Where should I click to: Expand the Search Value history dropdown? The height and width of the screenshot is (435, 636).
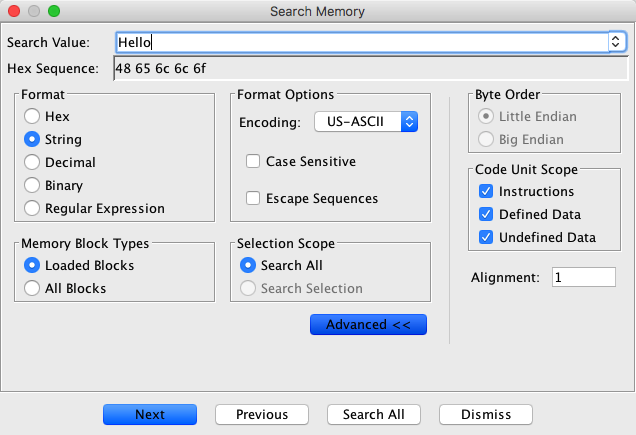616,42
